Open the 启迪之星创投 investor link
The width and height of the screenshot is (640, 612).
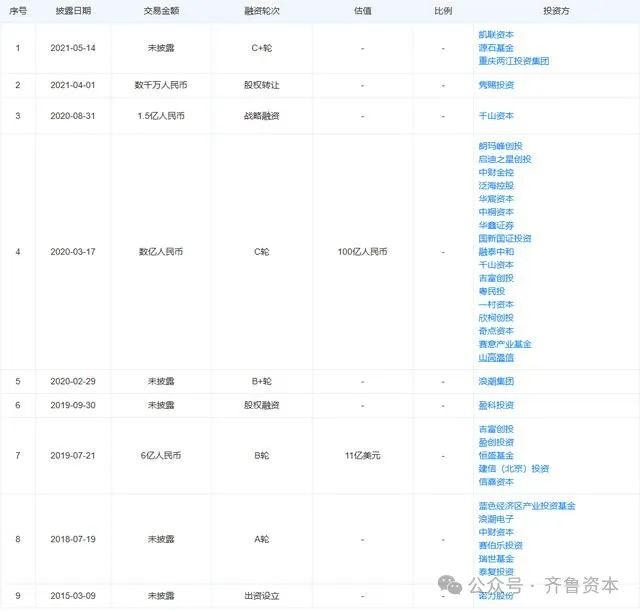[x=505, y=159]
